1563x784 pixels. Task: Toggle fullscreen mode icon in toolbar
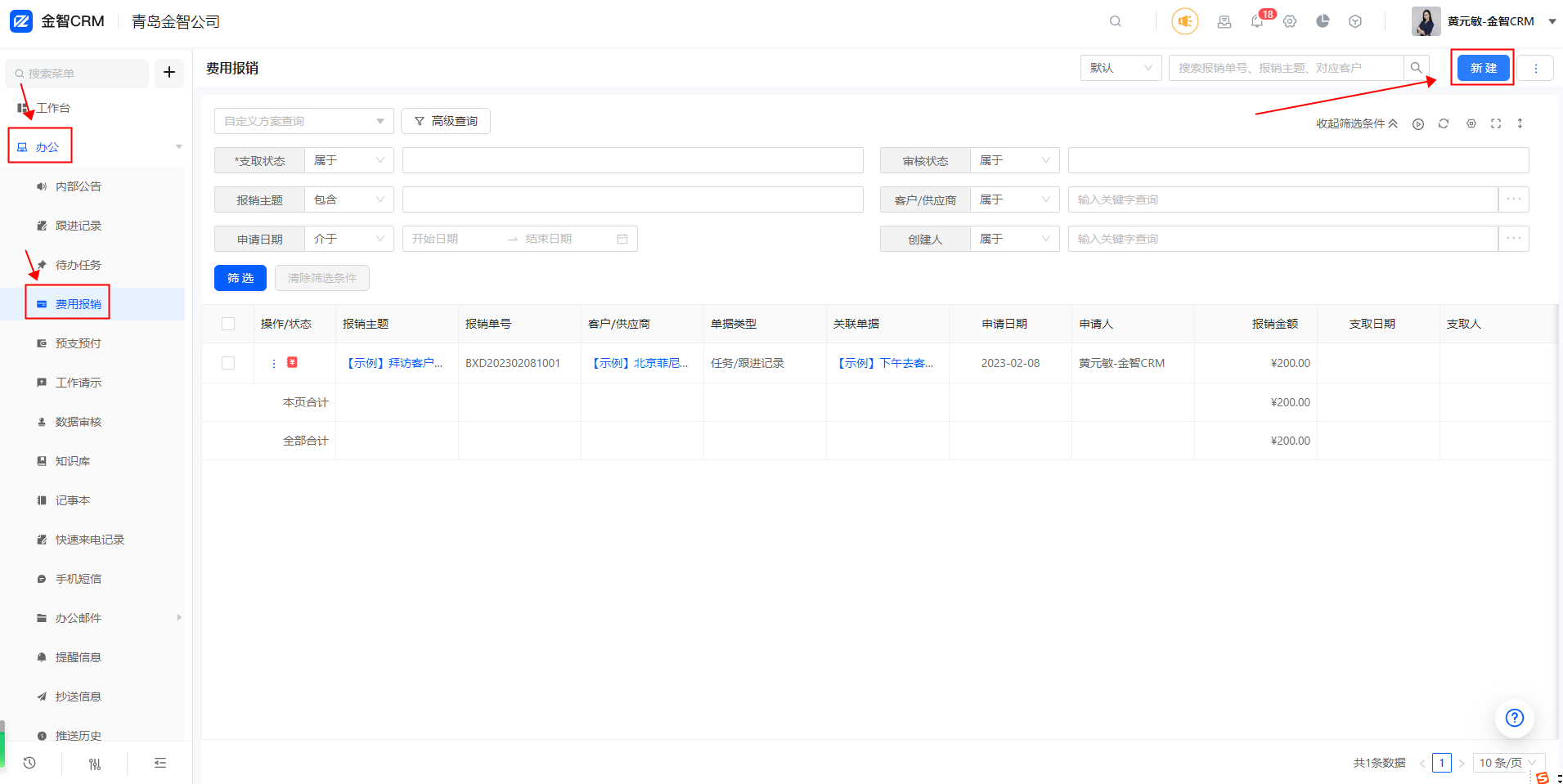[x=1496, y=123]
